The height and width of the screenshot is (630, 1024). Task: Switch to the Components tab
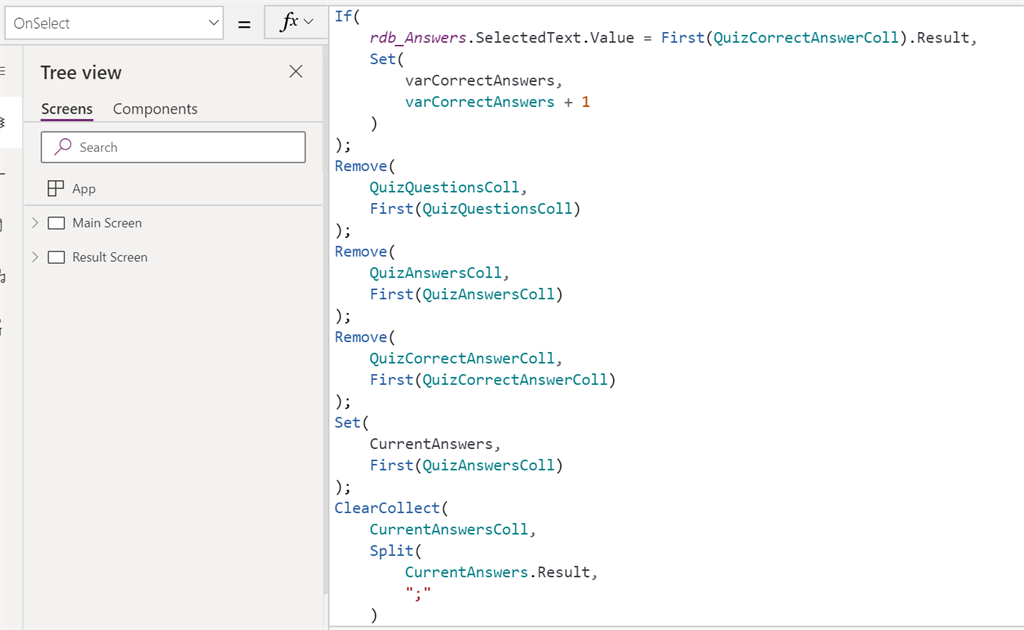tap(155, 109)
